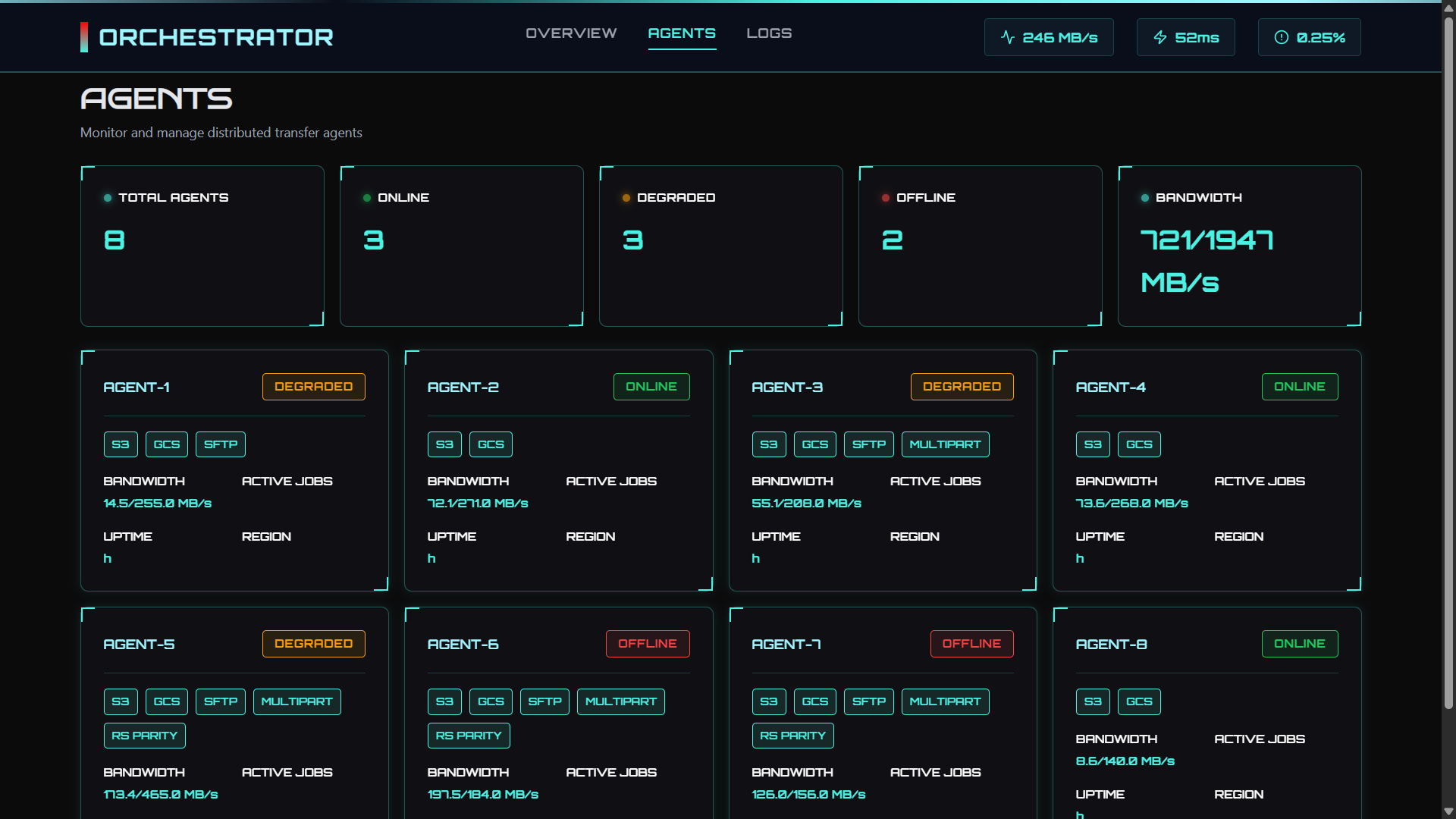Image resolution: width=1456 pixels, height=819 pixels.
Task: Select the Agents navigation tab
Action: click(681, 33)
